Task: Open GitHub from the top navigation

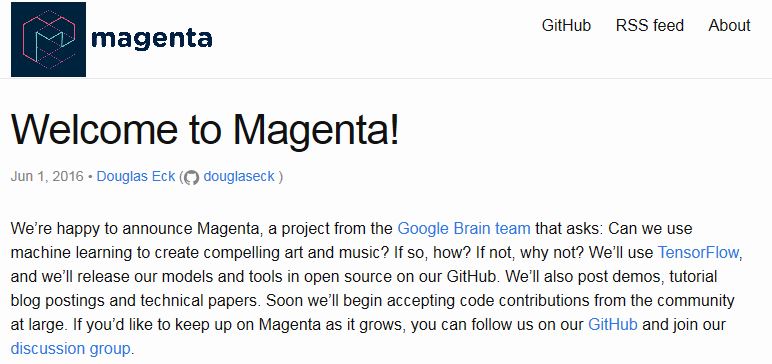Action: (x=566, y=25)
